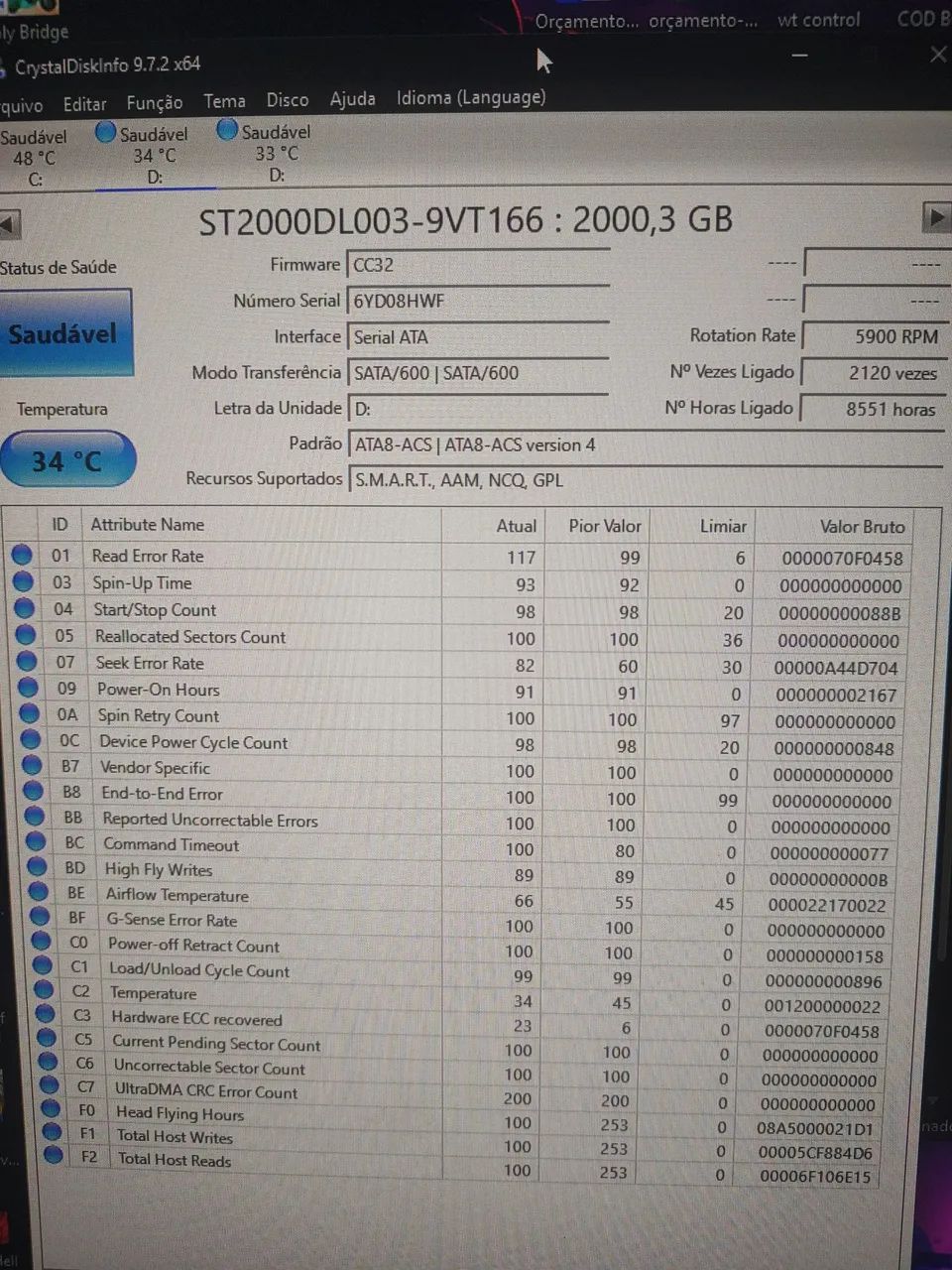The image size is (952, 1270).
Task: Click the Valor Bruto column header
Action: click(x=862, y=527)
